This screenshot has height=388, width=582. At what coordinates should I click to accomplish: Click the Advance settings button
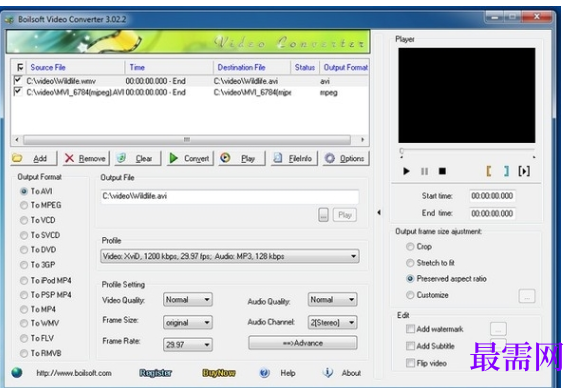[303, 343]
